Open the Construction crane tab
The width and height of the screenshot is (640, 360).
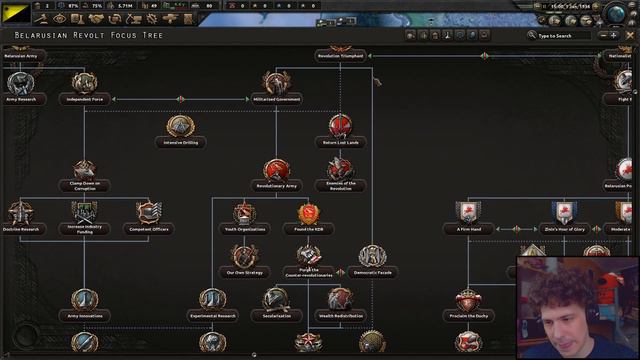(133, 18)
